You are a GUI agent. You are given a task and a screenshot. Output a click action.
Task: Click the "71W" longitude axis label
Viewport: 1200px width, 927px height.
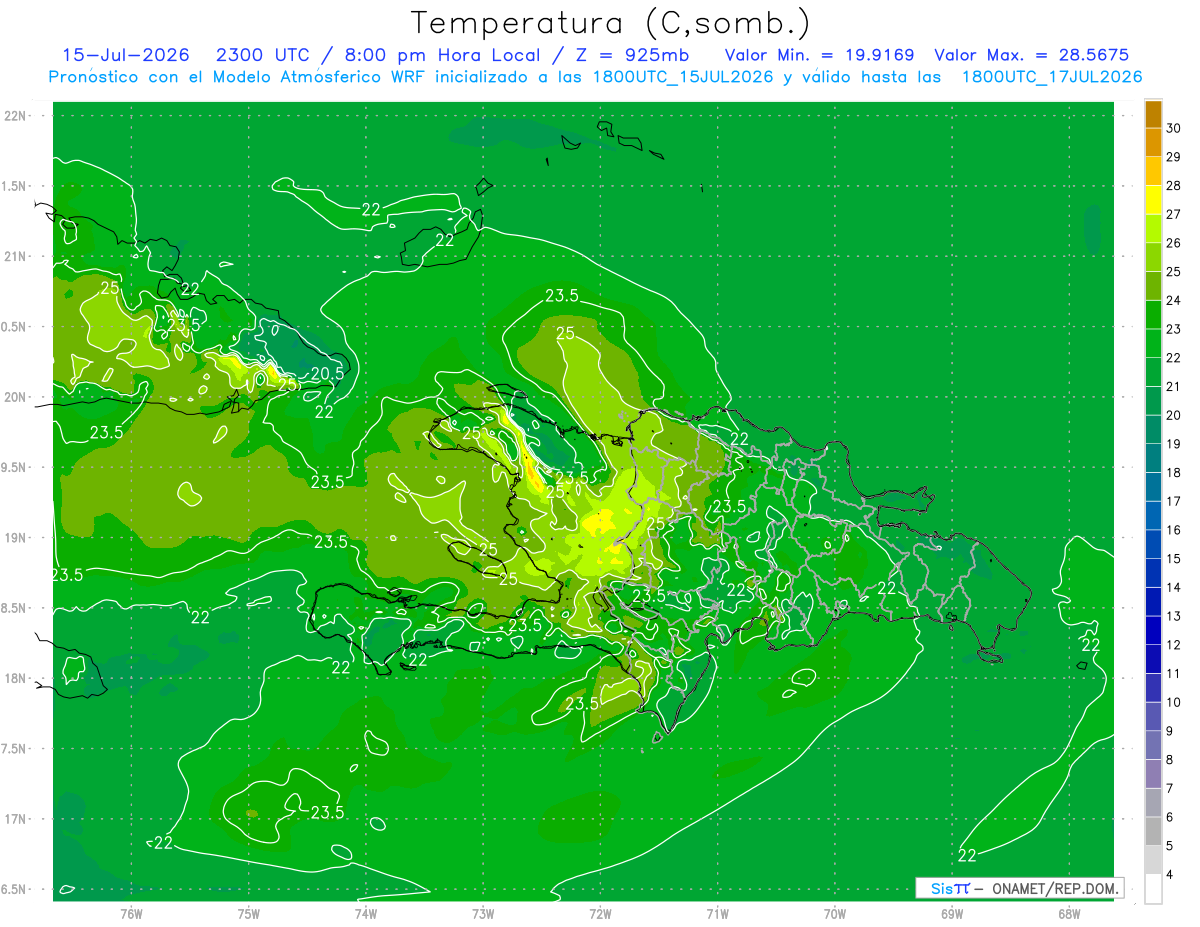point(717,913)
